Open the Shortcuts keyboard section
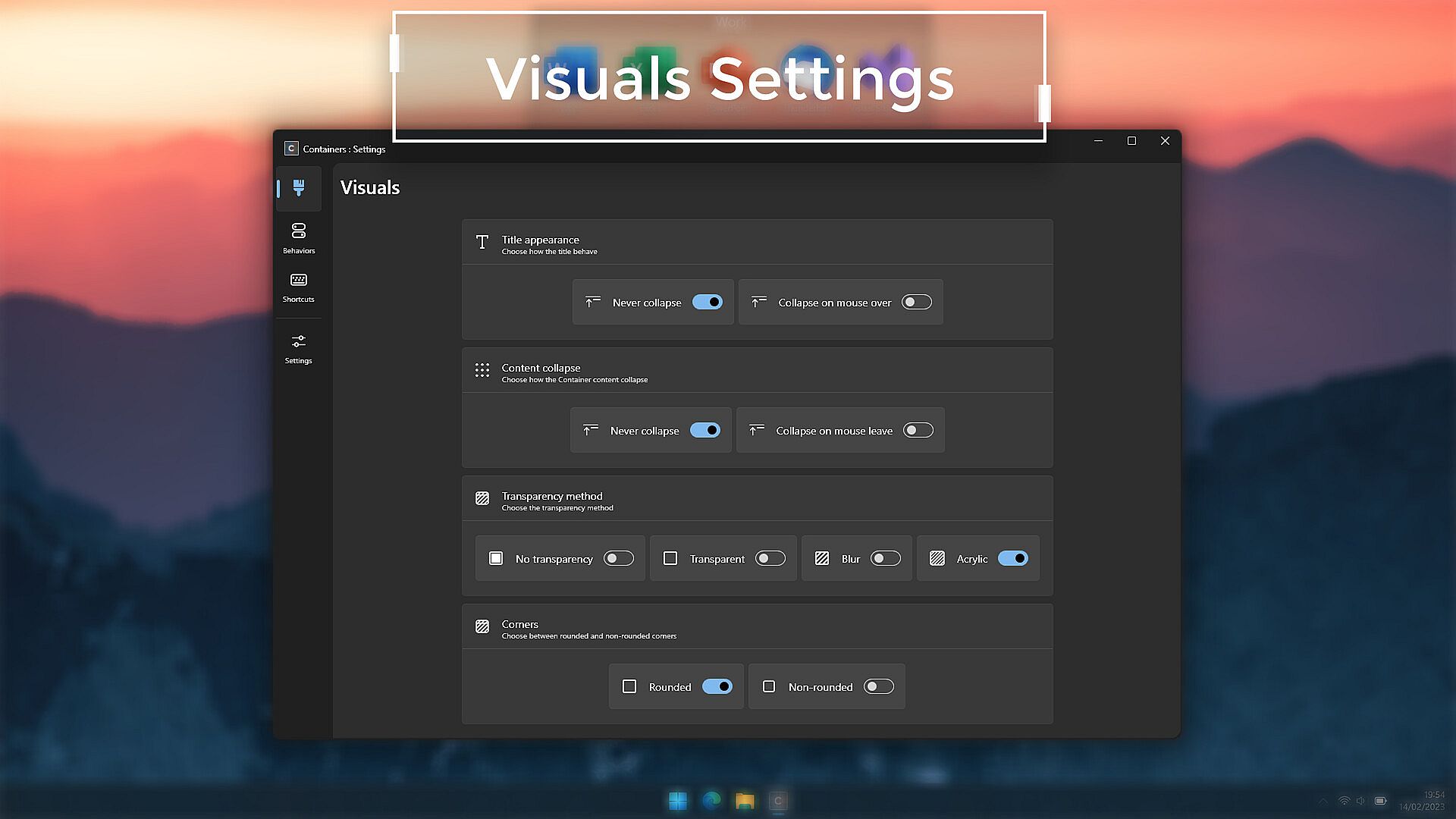Viewport: 1456px width, 819px height. pyautogui.click(x=299, y=287)
